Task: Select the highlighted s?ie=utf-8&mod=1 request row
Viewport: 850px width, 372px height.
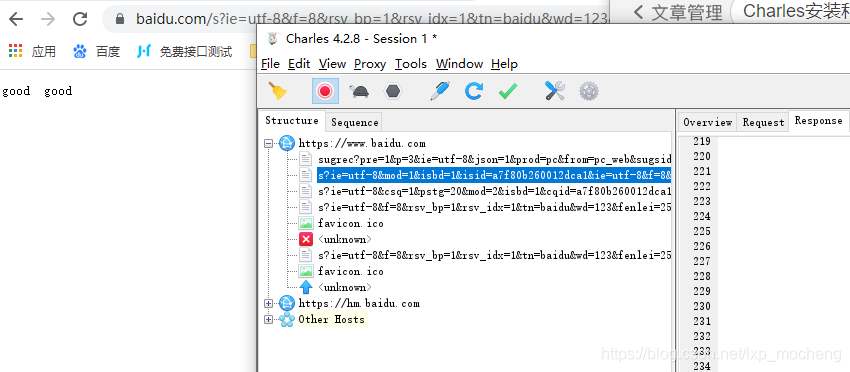Action: pos(494,175)
